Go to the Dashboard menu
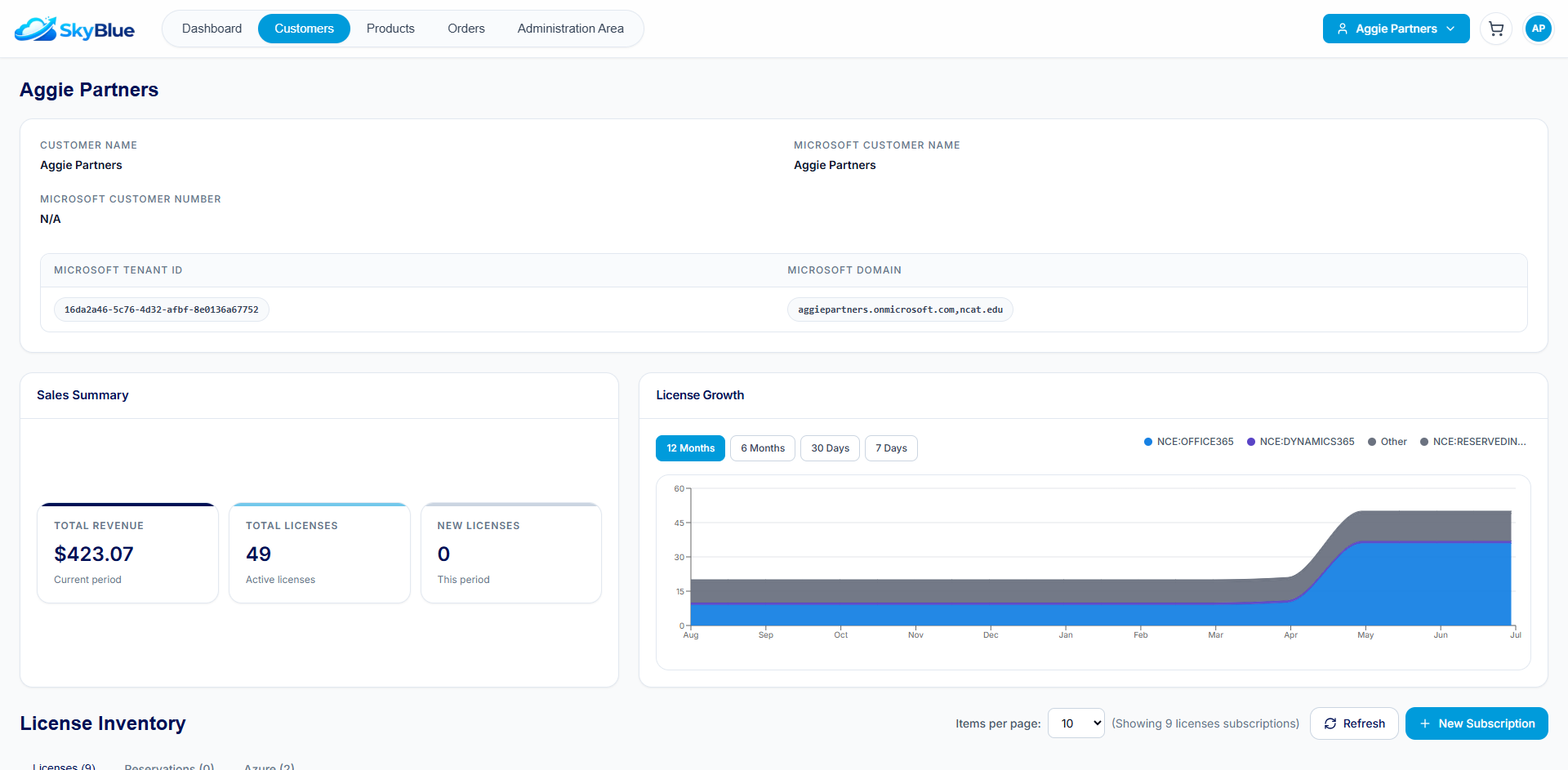Screen dimensions: 1568x770 pyautogui.click(x=212, y=29)
